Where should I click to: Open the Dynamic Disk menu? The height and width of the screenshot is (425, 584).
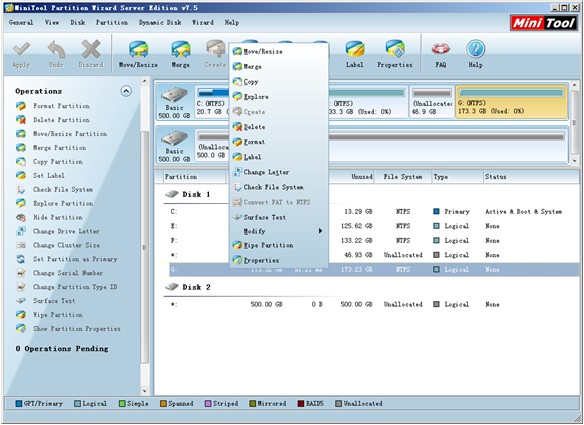160,22
